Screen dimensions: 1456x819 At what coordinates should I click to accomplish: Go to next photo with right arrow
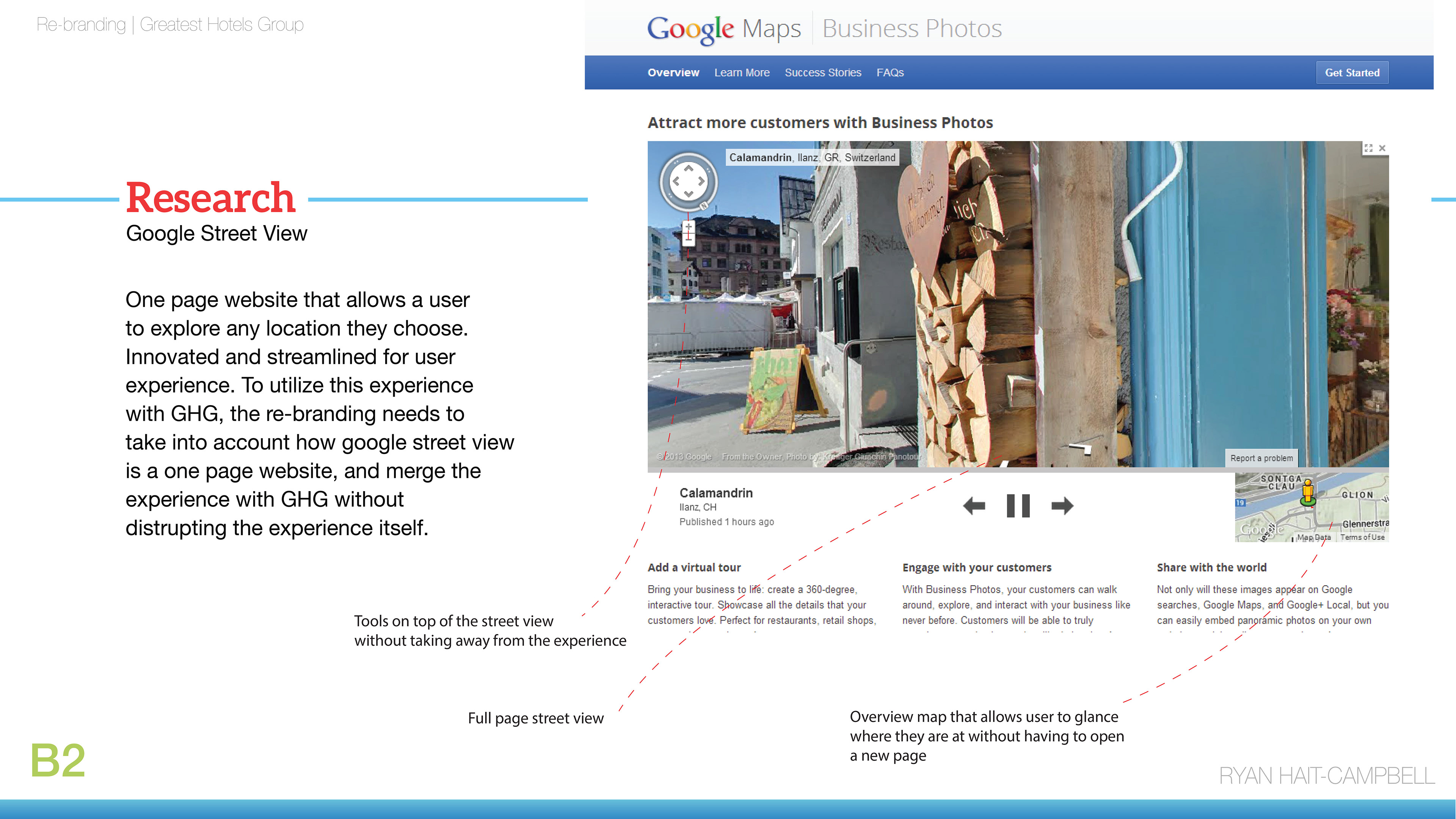1062,506
